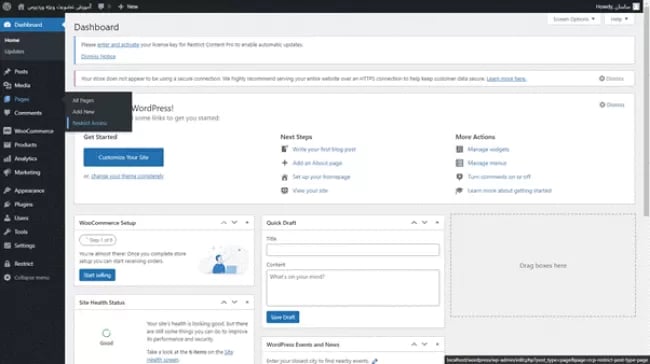Click the New content plus button
The width and height of the screenshot is (650, 364).
128,7
